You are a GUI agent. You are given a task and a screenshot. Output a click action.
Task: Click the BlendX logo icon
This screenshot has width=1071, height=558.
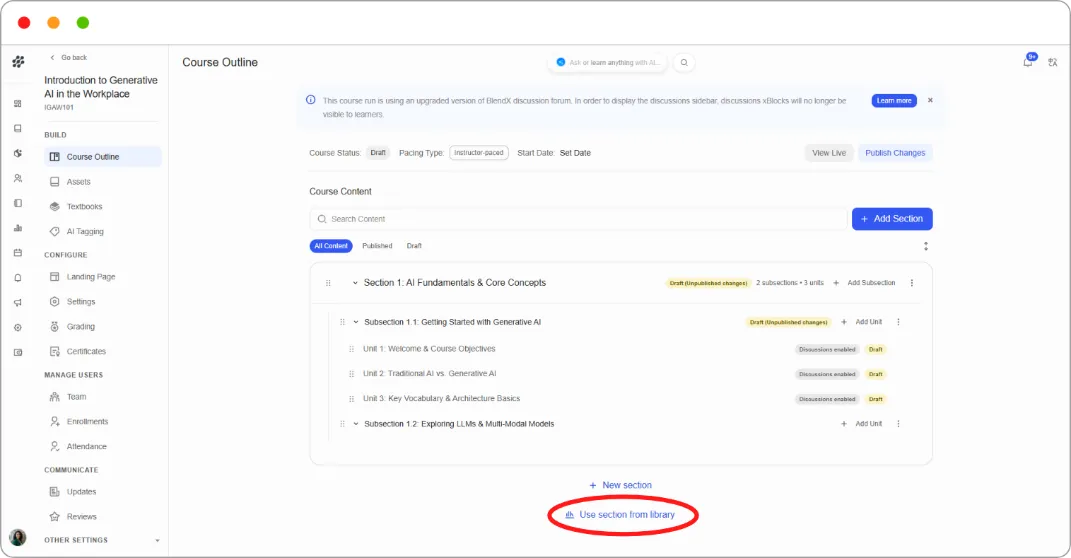18,61
